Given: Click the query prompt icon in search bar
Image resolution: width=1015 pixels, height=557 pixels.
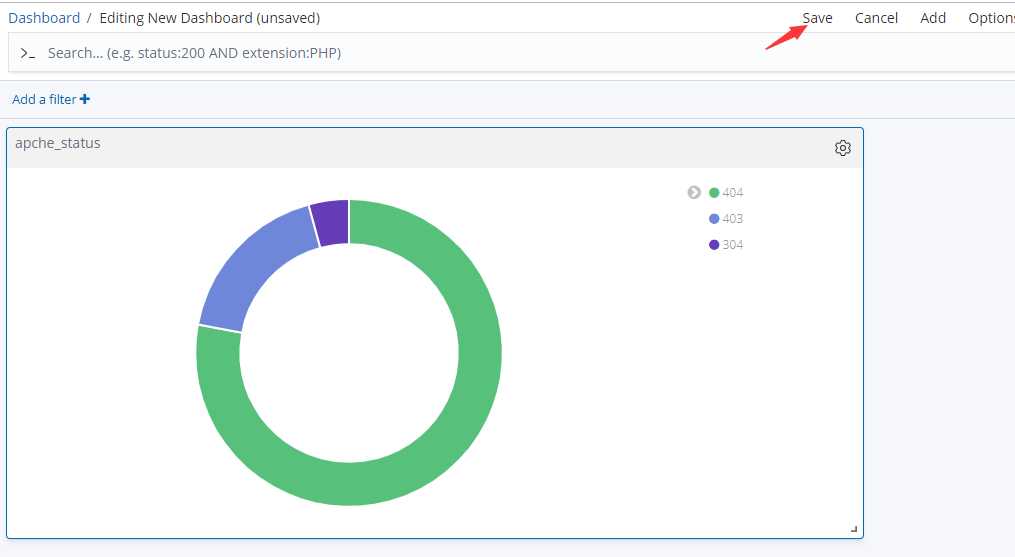Looking at the screenshot, I should 27,53.
